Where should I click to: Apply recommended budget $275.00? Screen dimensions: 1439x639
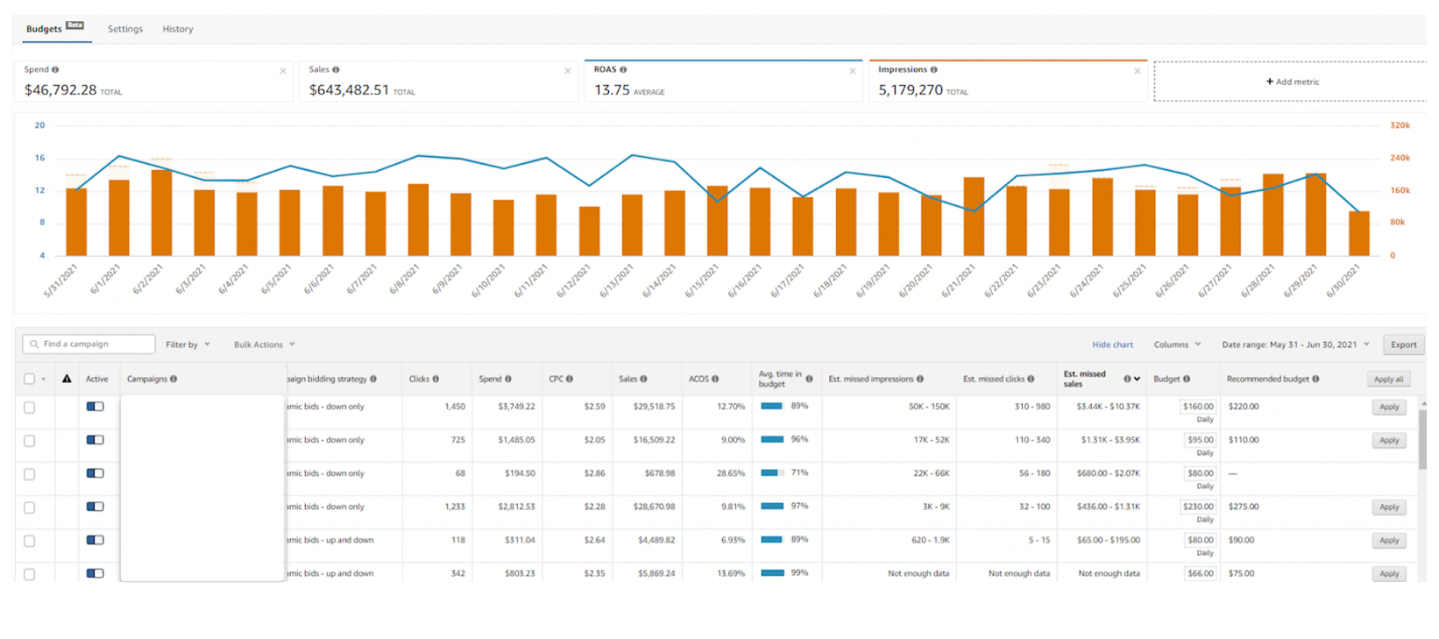click(1389, 507)
